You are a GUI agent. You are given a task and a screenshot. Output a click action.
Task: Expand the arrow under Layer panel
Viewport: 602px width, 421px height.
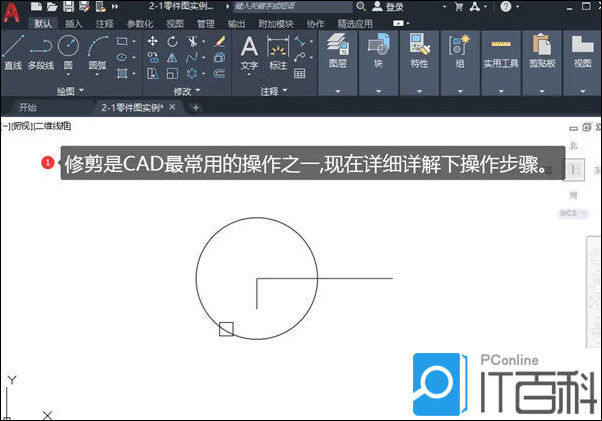point(338,92)
